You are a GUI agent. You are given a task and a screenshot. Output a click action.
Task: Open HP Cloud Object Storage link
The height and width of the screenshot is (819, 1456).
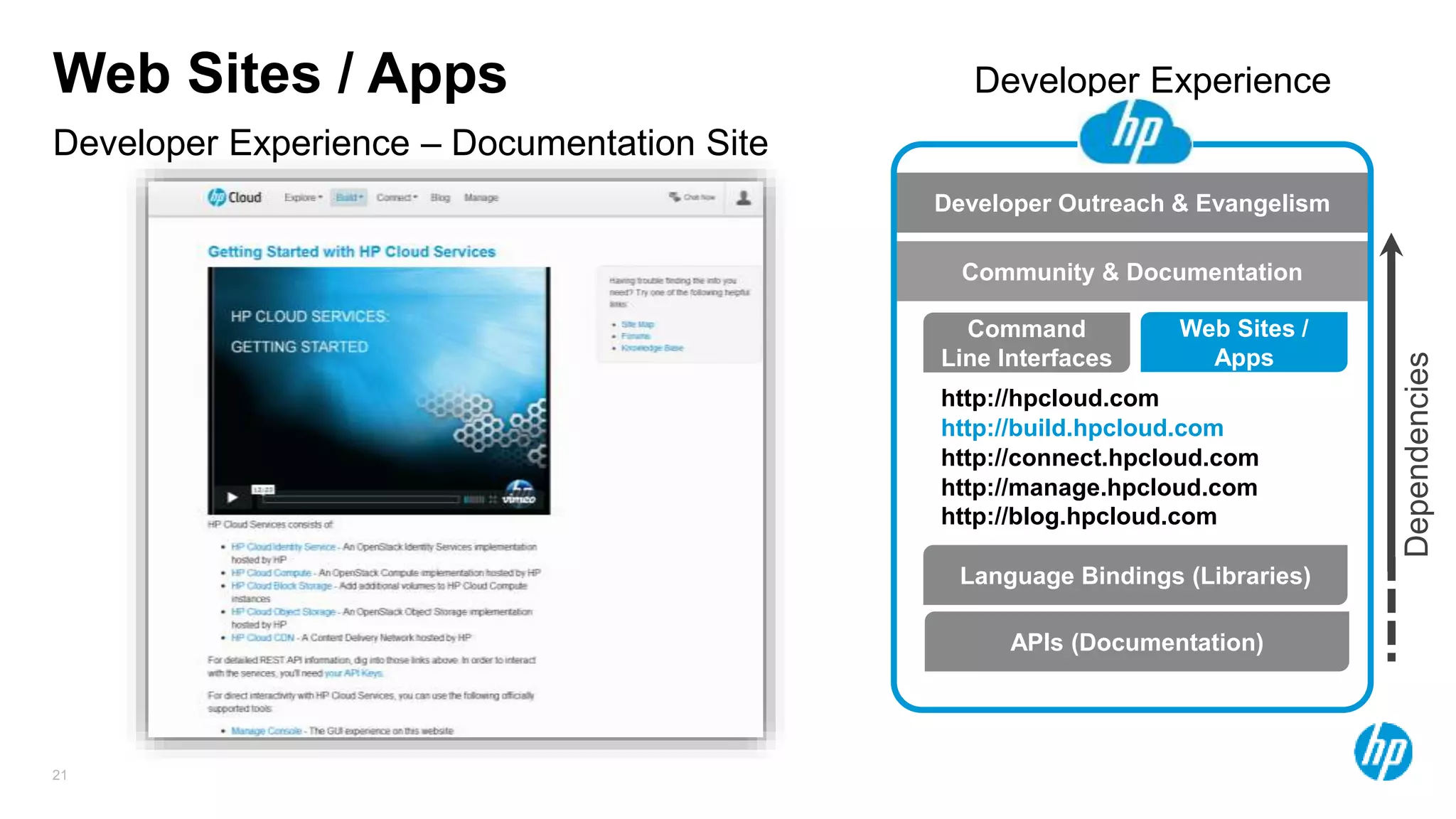point(283,611)
